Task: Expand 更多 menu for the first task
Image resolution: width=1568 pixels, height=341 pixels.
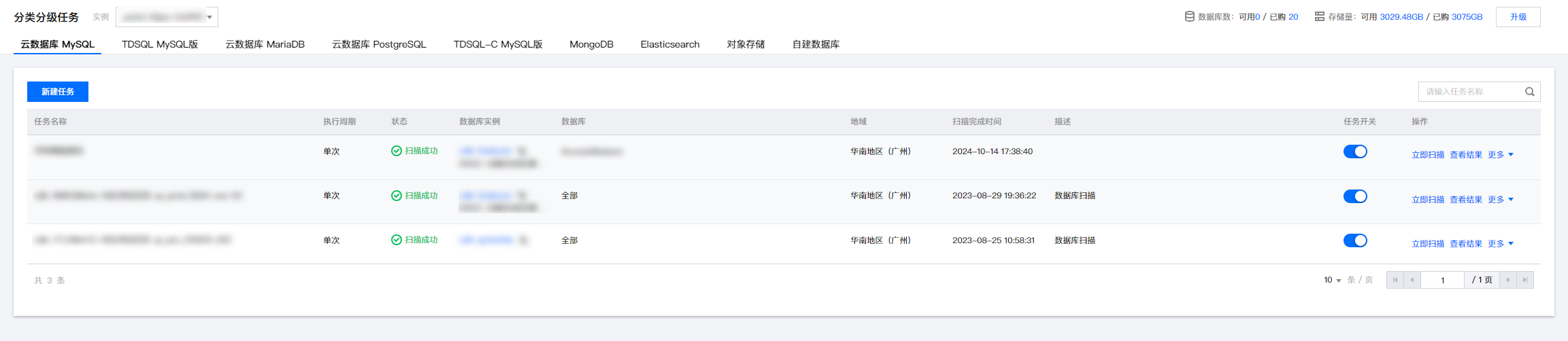Action: click(x=1500, y=155)
